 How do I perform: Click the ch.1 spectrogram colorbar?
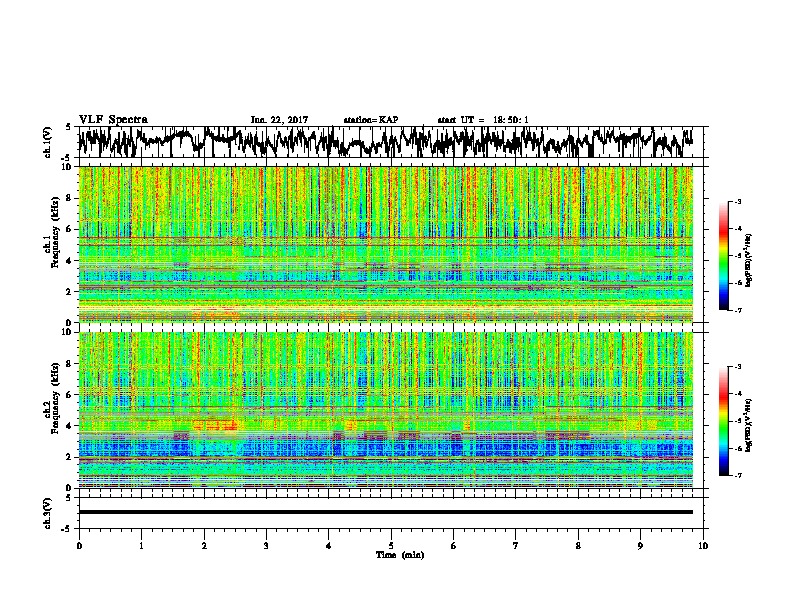(723, 256)
